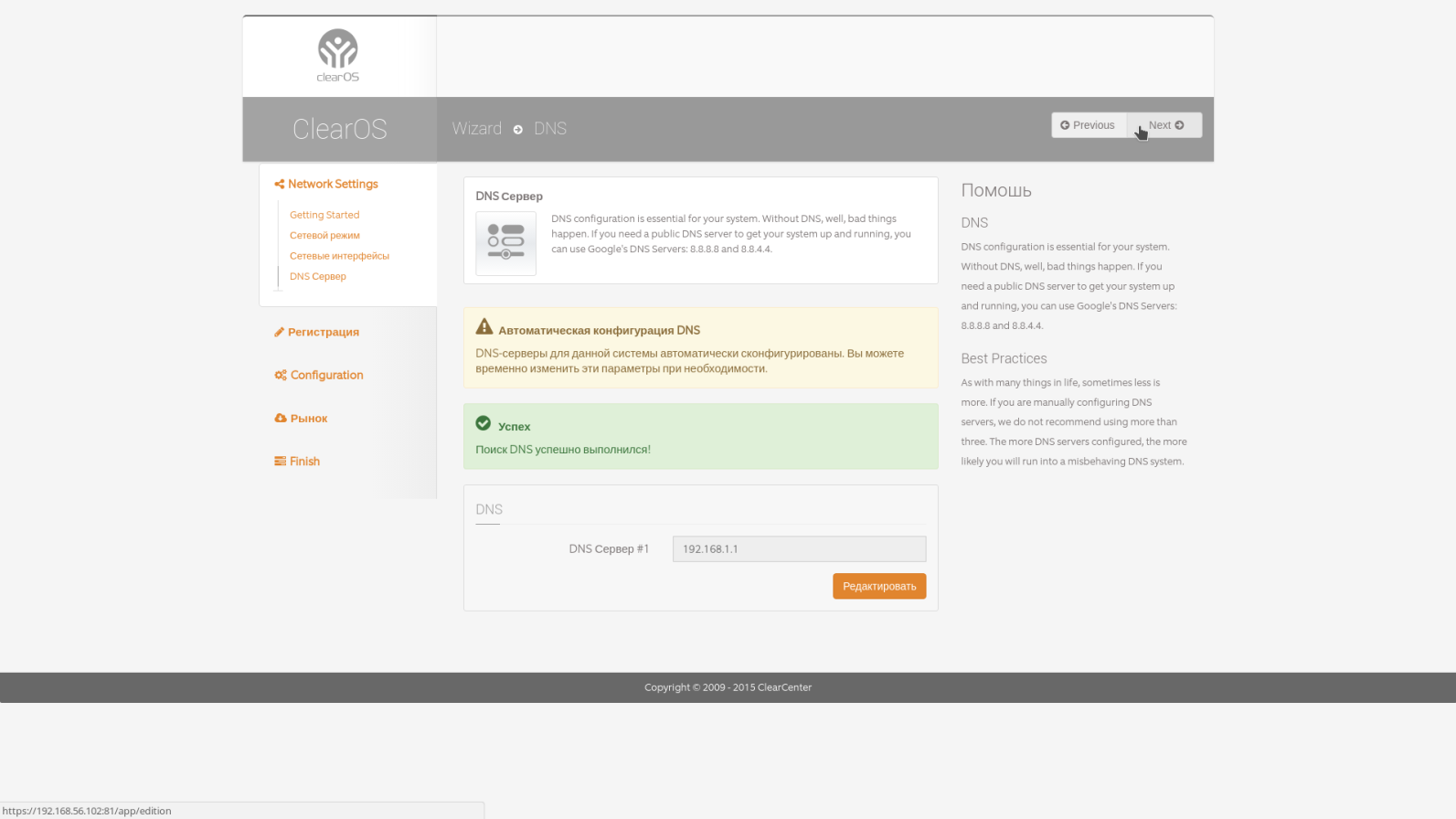The image size is (1456, 819).
Task: Click the Редактировать button
Action: (879, 586)
